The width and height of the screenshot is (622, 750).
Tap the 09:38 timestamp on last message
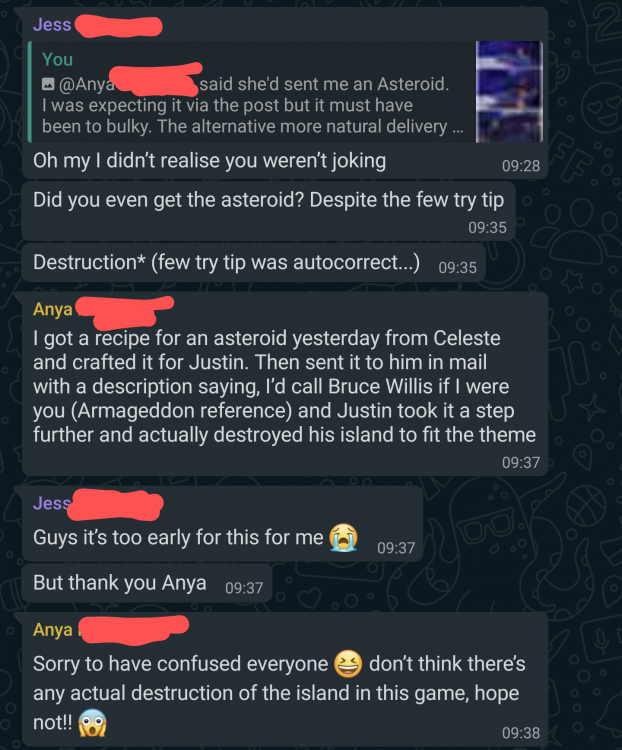tap(521, 733)
